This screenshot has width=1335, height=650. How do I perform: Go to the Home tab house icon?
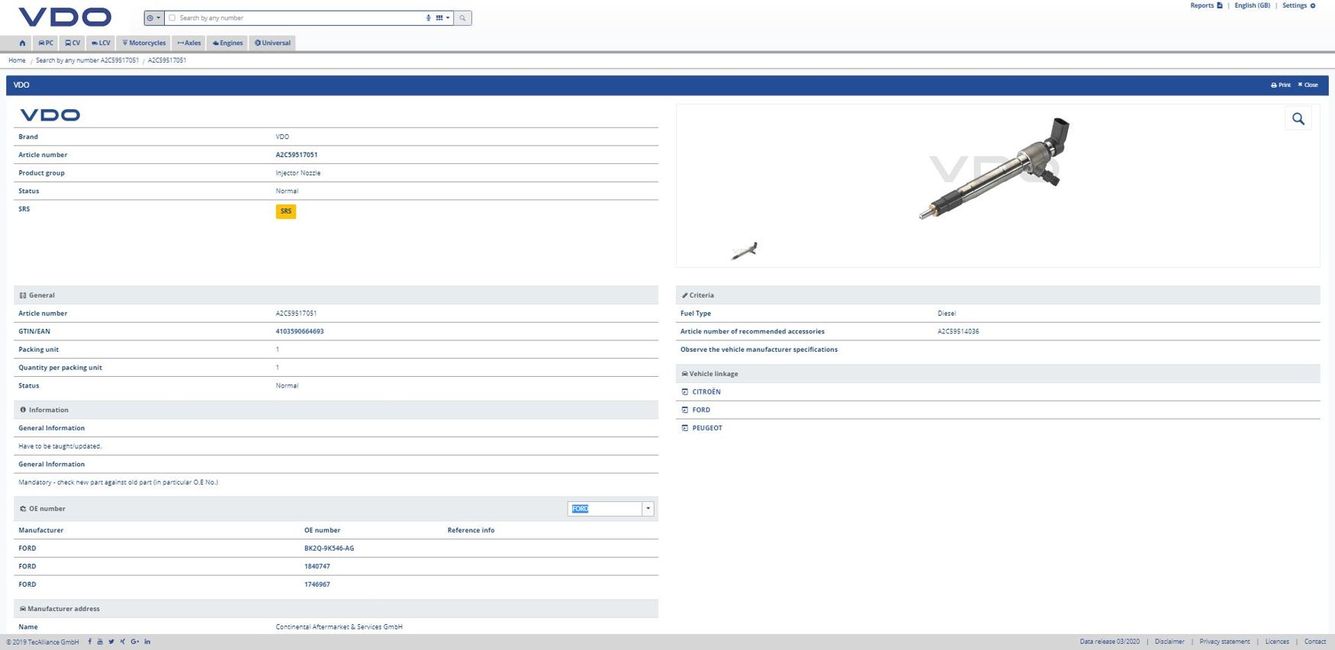click(22, 43)
